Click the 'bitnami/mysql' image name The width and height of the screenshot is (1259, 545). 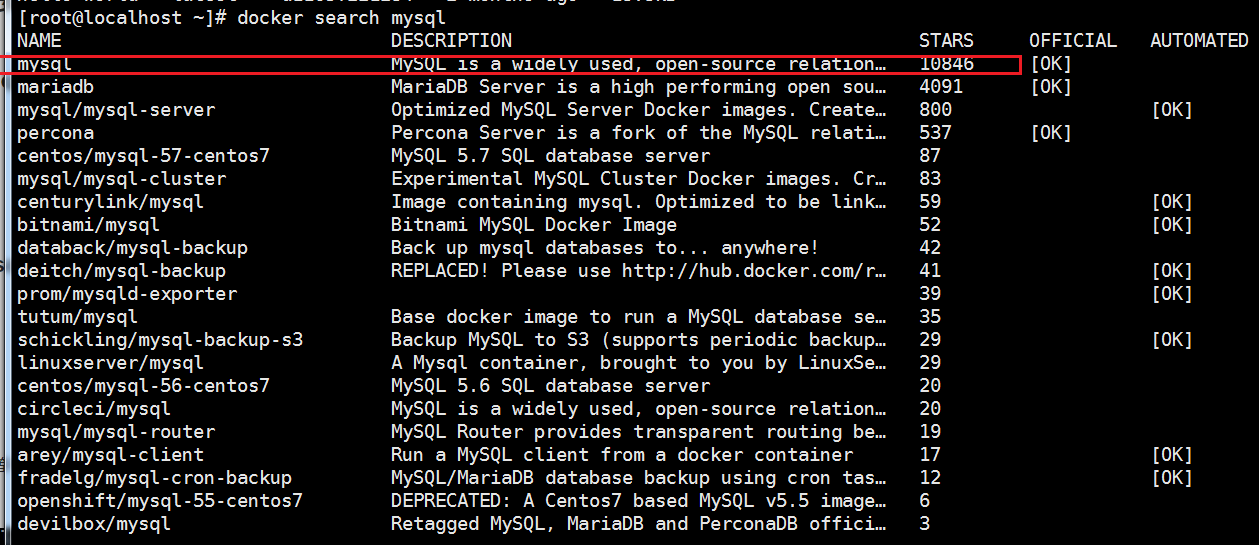click(x=88, y=225)
